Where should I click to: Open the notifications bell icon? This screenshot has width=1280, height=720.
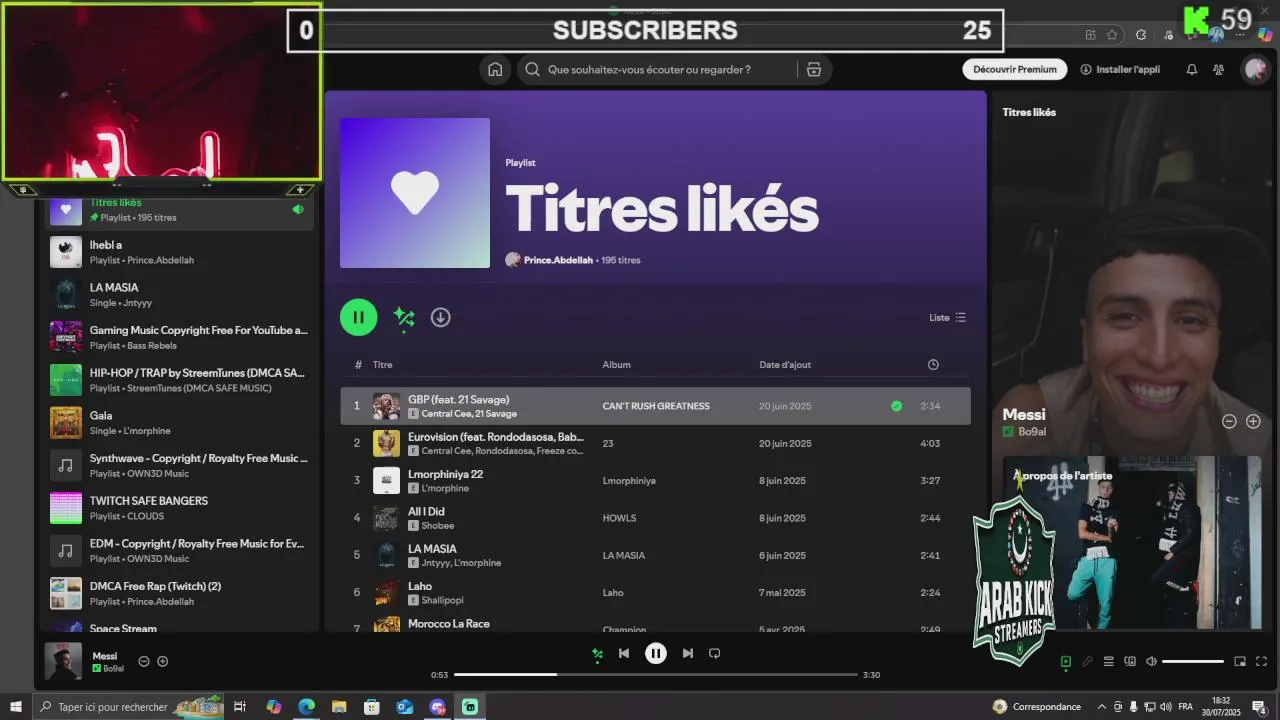(1192, 70)
